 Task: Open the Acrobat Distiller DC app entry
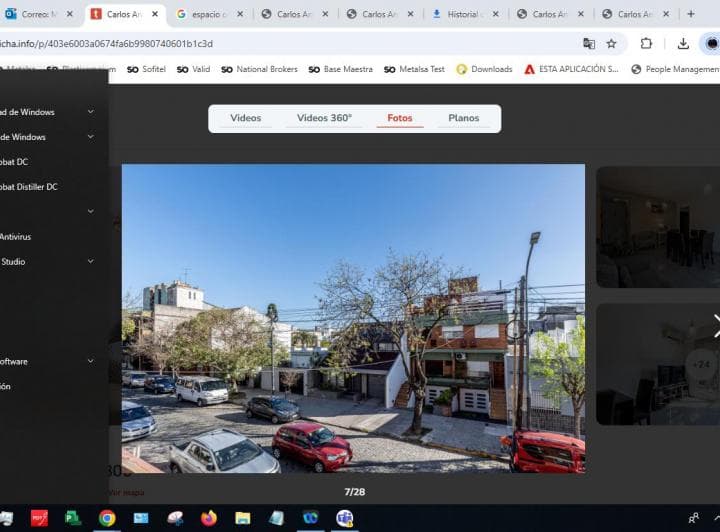pos(30,187)
